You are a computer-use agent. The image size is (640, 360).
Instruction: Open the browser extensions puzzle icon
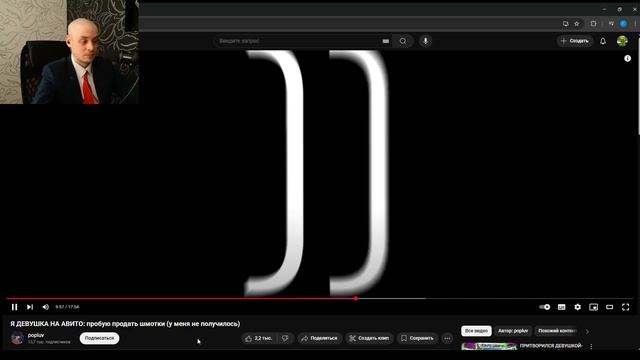(x=593, y=24)
